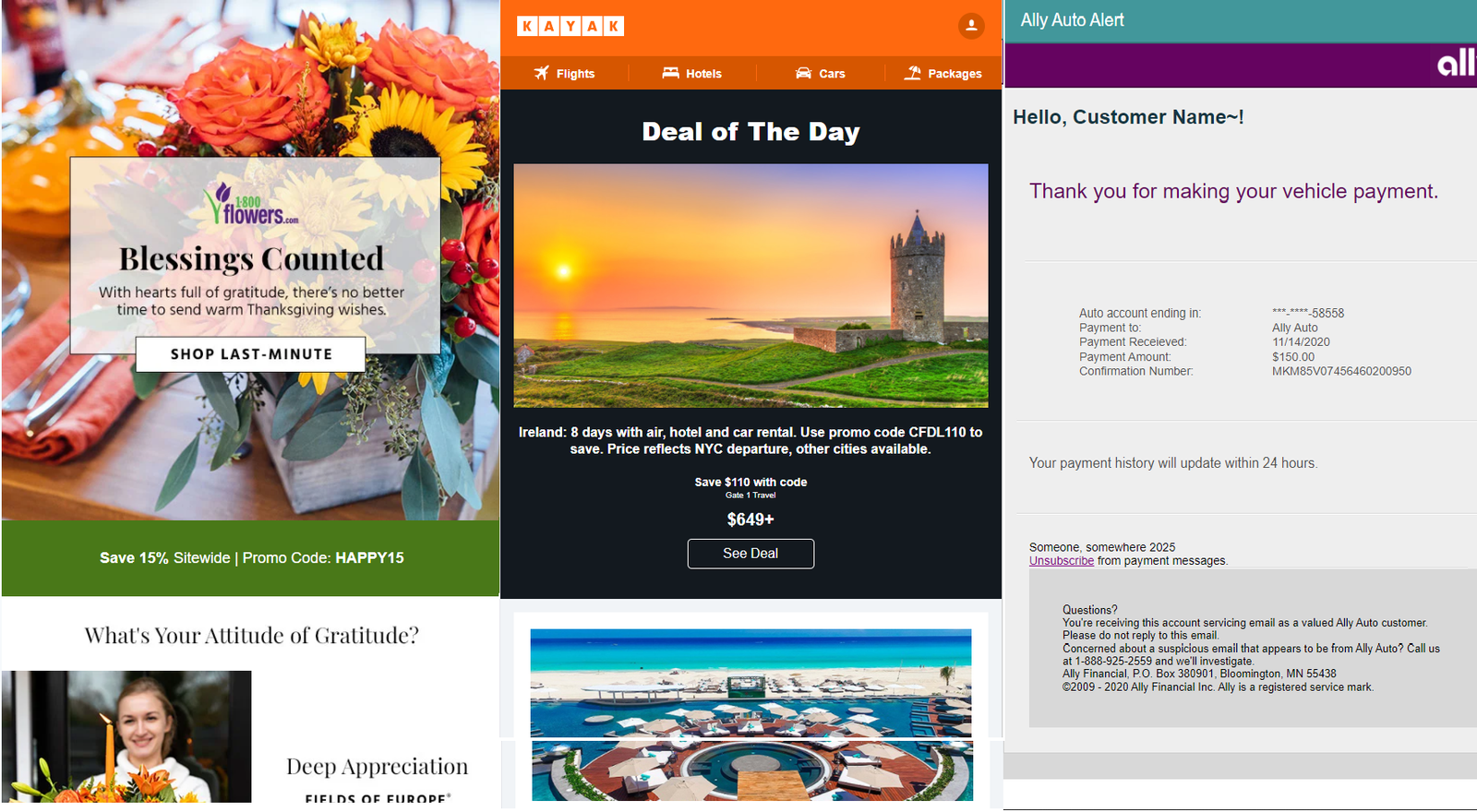Click the Deal of The Day heading
The image size is (1477, 812).
click(x=751, y=132)
